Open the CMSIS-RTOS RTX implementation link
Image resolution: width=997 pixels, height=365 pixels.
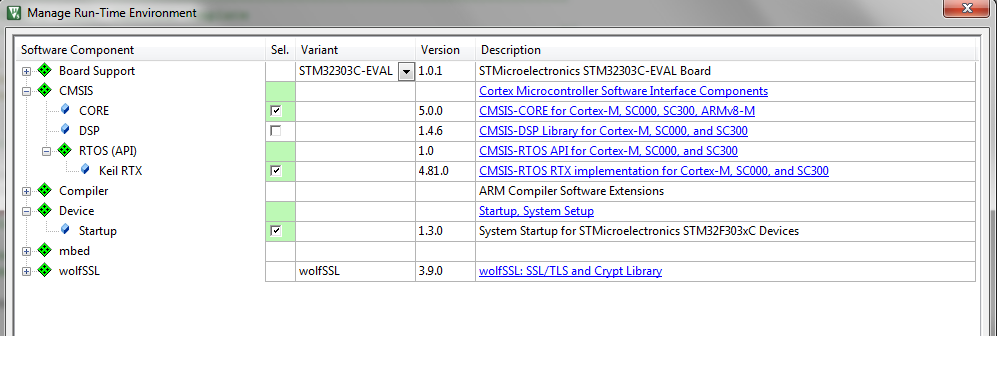point(654,171)
